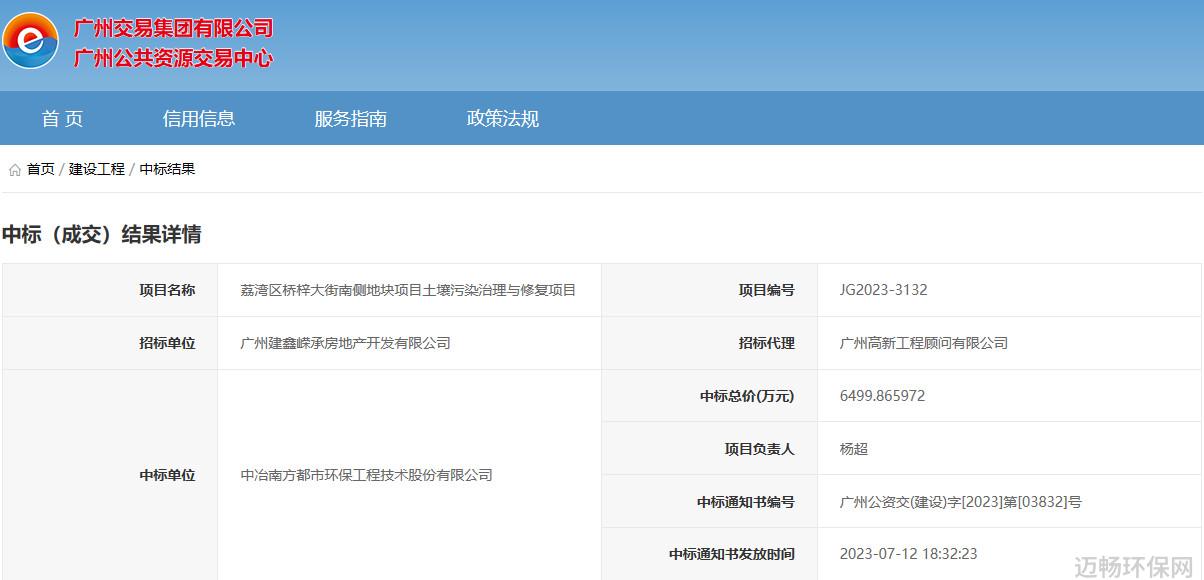Open the 服务指南 navigation menu item
Image resolution: width=1204 pixels, height=580 pixels.
(x=350, y=118)
